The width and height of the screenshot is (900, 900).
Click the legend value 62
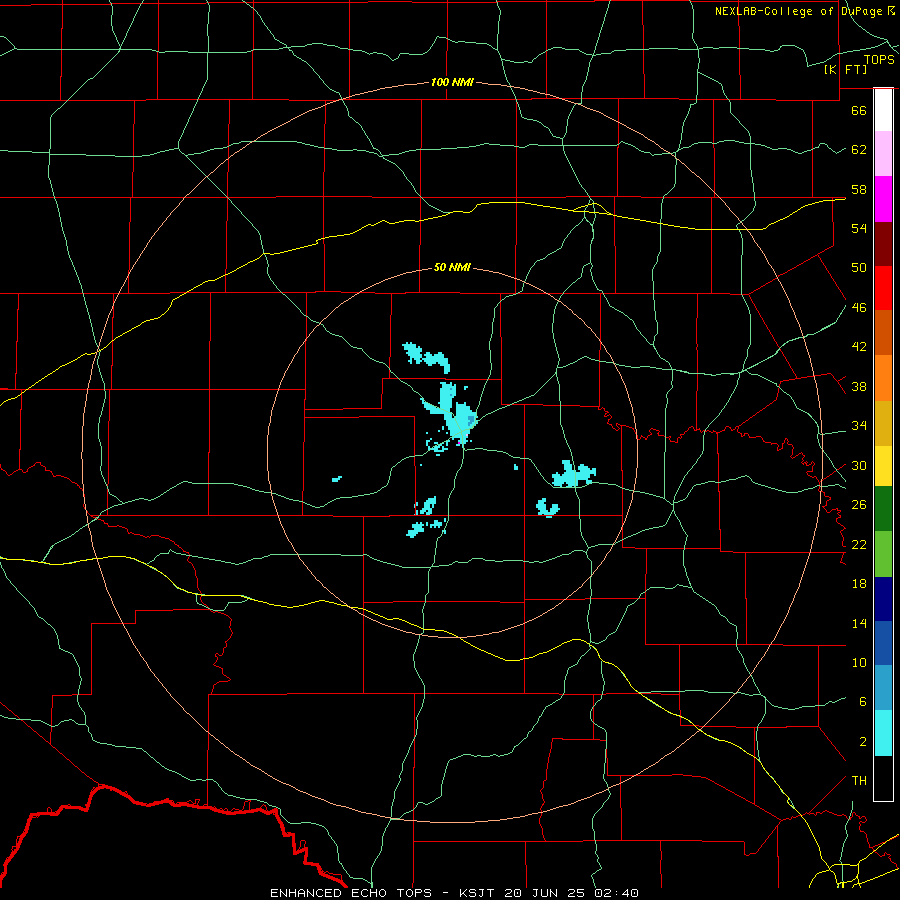tap(859, 150)
